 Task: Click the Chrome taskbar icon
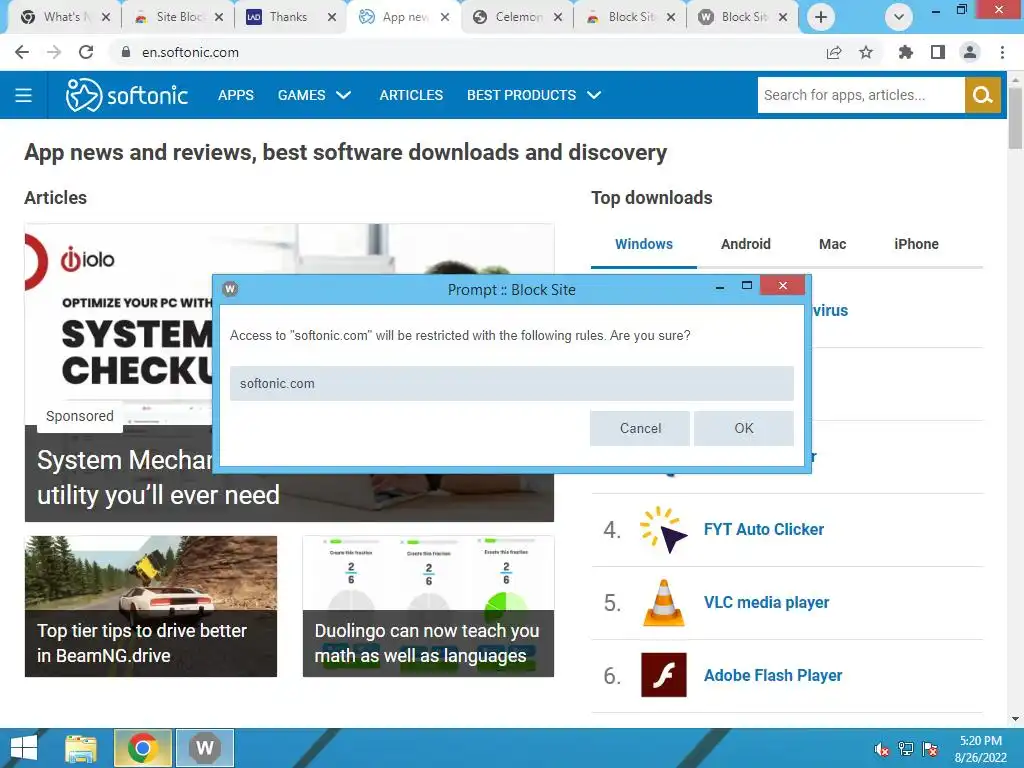tap(143, 748)
